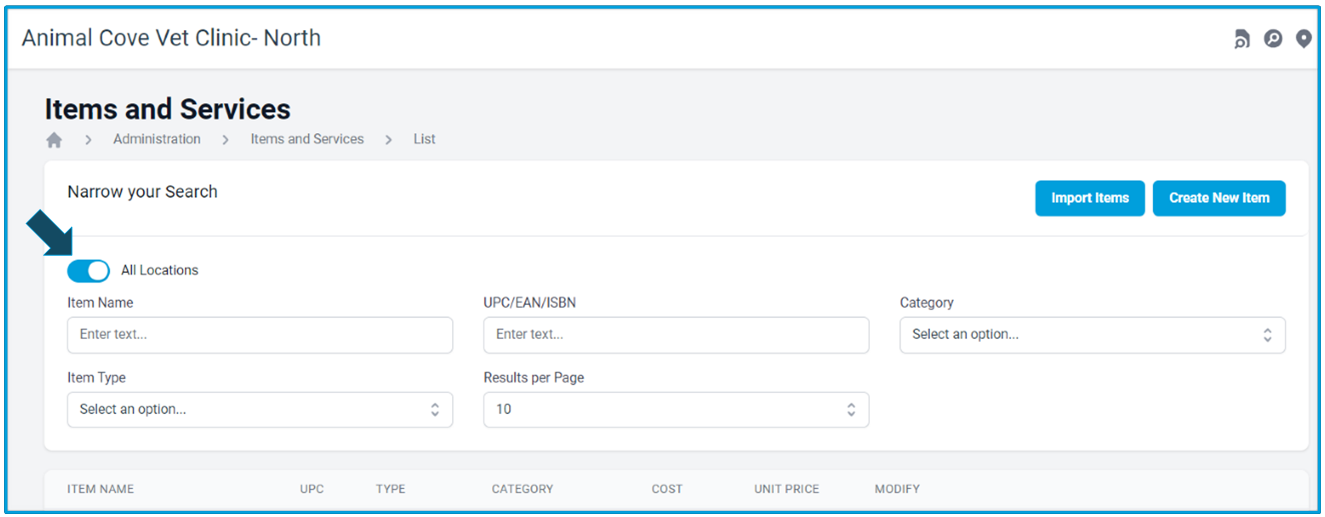Viewport: 1325px width, 517px height.
Task: Open Administration breadcrumb link
Action: [x=157, y=139]
